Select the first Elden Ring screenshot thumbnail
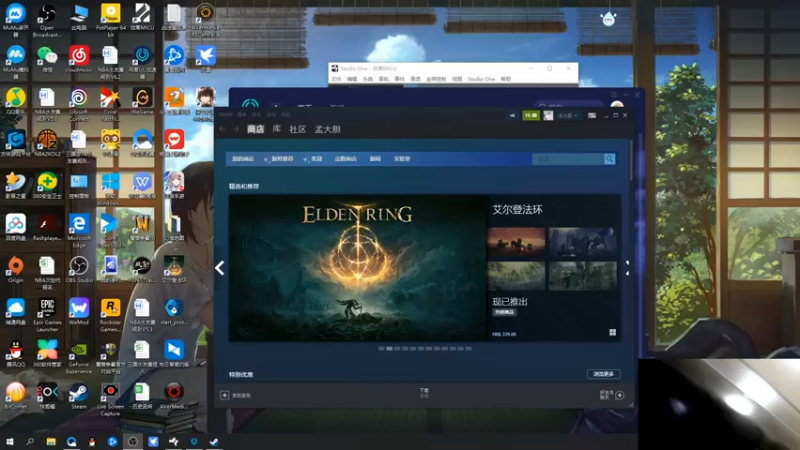This screenshot has width=800, height=450. pos(516,241)
